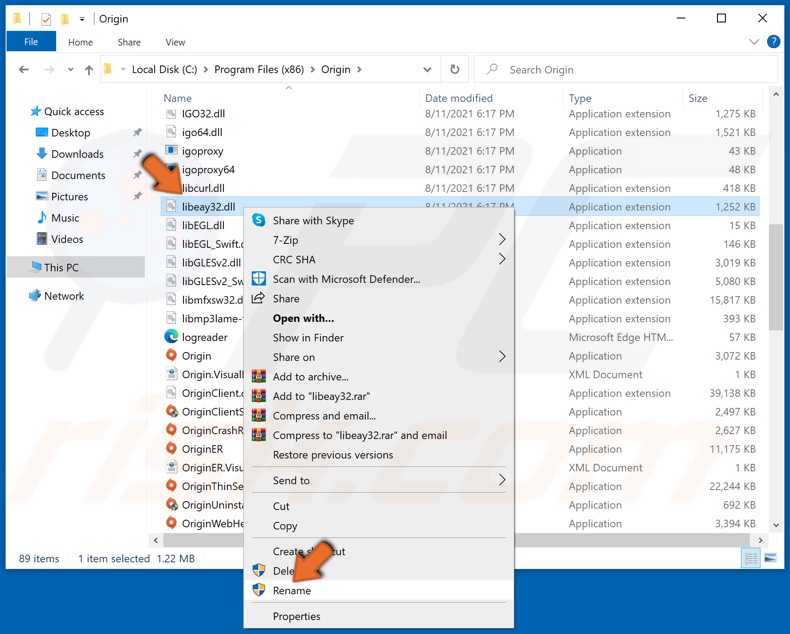The width and height of the screenshot is (790, 634).
Task: Click the horizontal scrollbar left arrow
Action: point(156,540)
